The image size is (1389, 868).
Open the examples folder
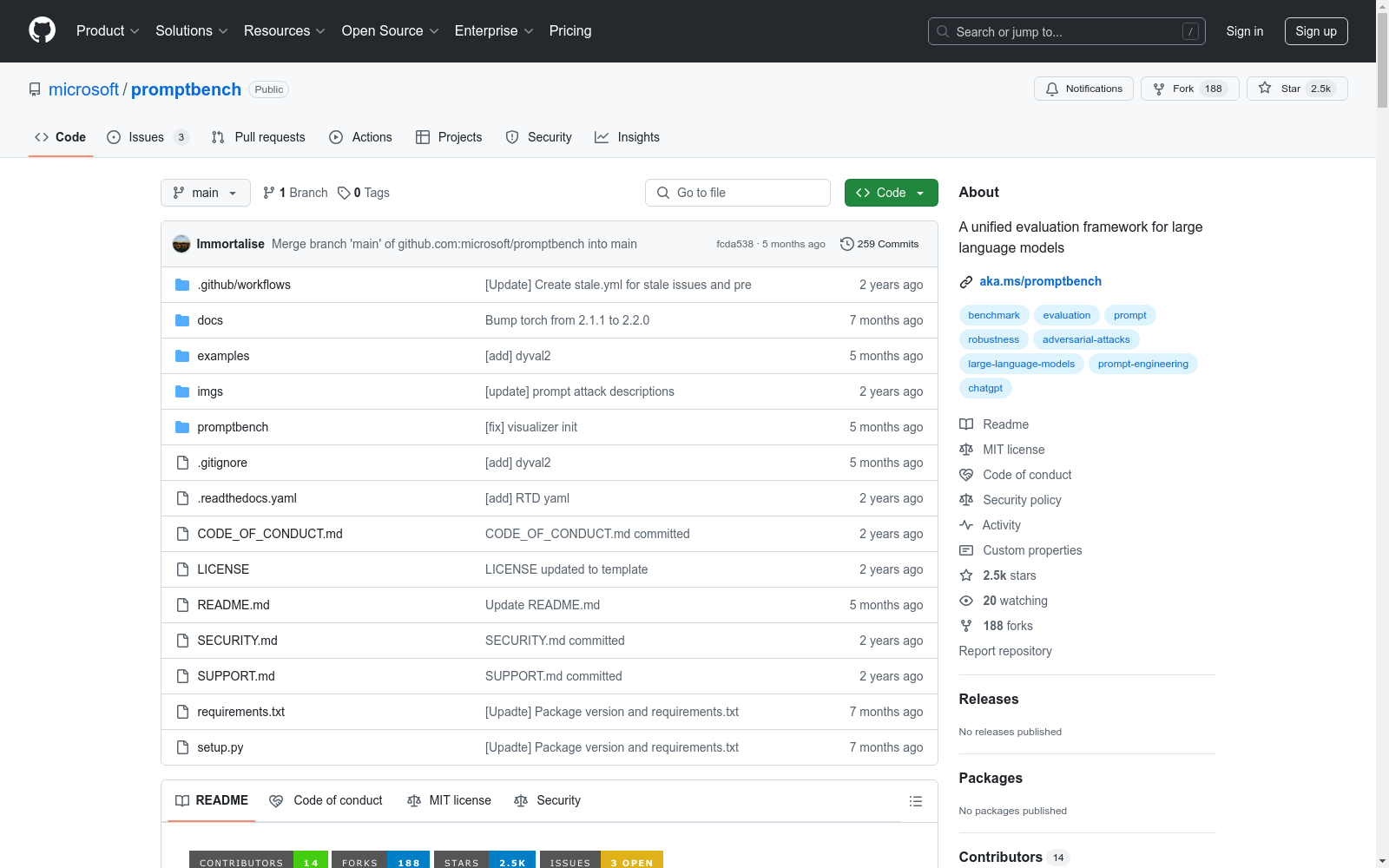(223, 356)
